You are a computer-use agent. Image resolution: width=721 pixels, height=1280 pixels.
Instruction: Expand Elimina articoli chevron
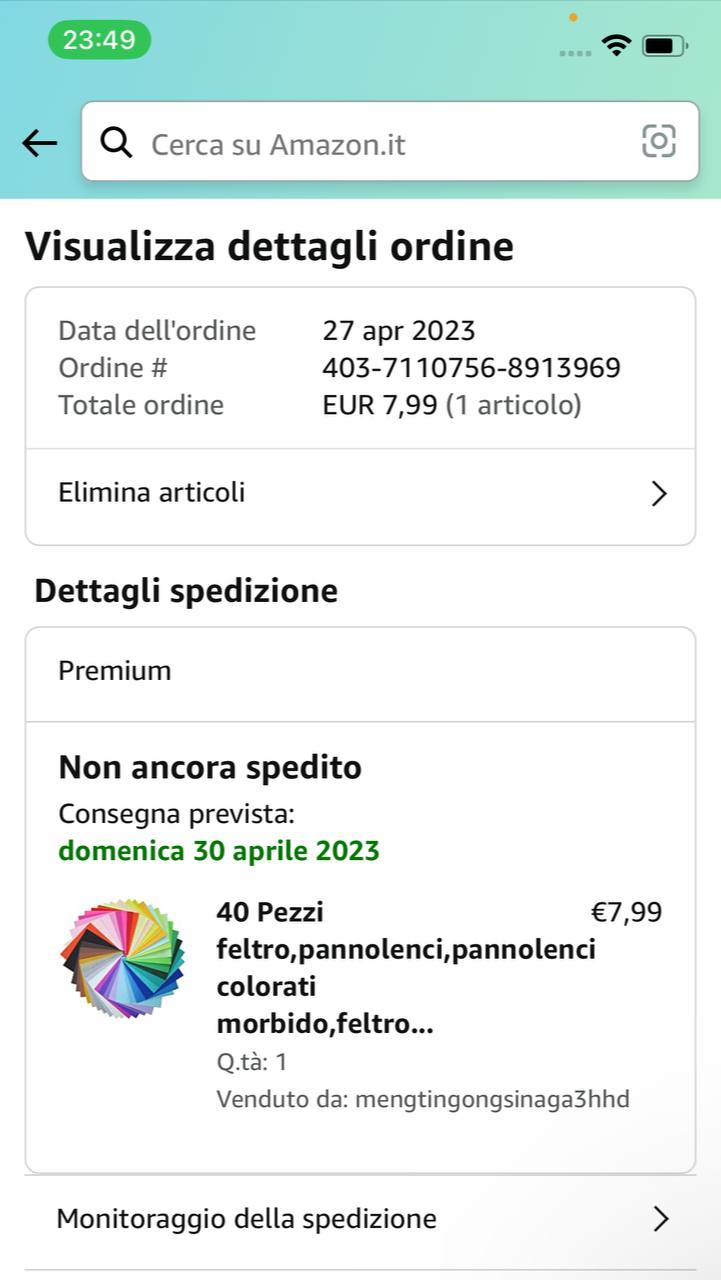(659, 494)
